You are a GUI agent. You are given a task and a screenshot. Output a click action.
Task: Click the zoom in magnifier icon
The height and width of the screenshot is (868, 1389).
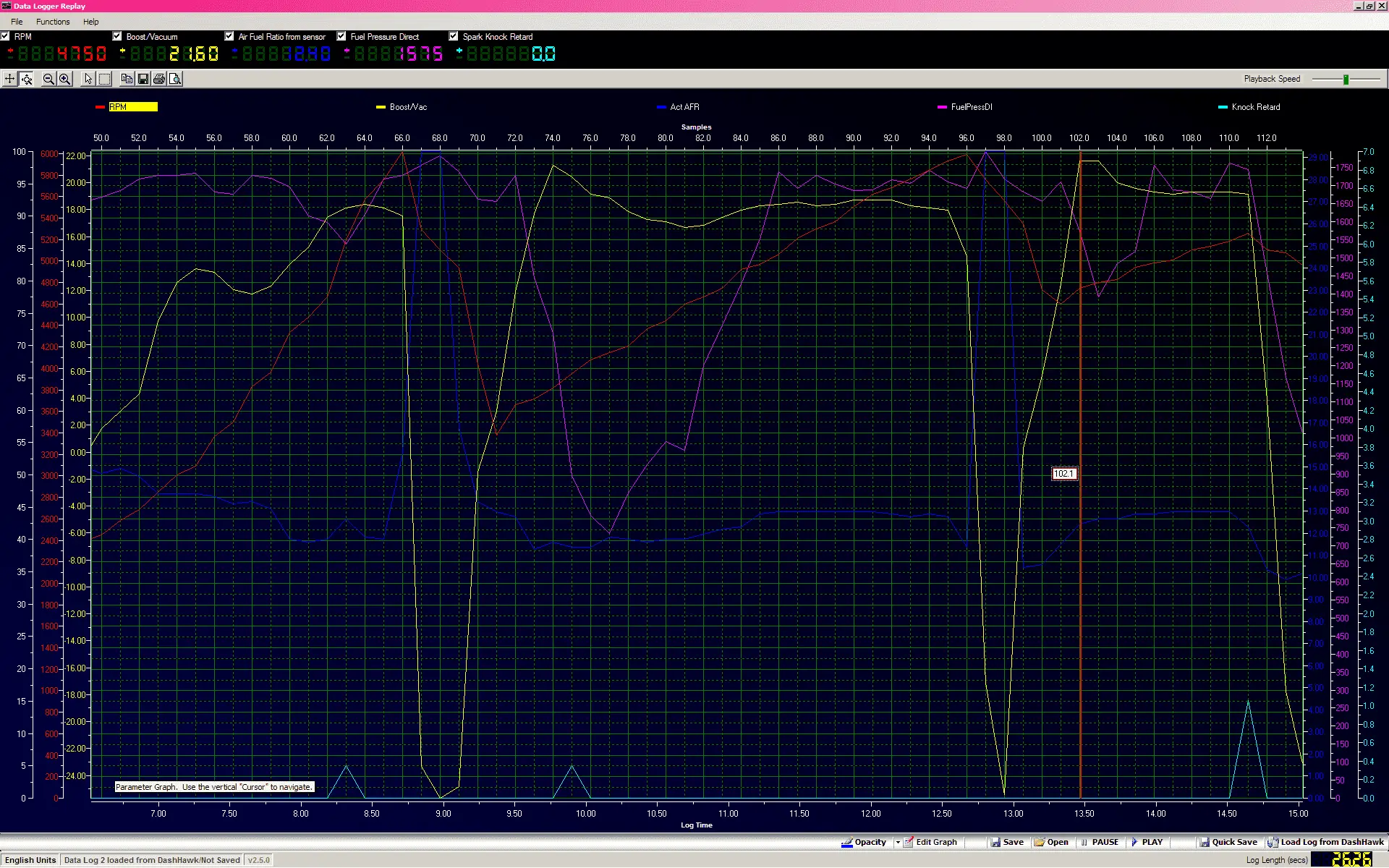pos(64,79)
